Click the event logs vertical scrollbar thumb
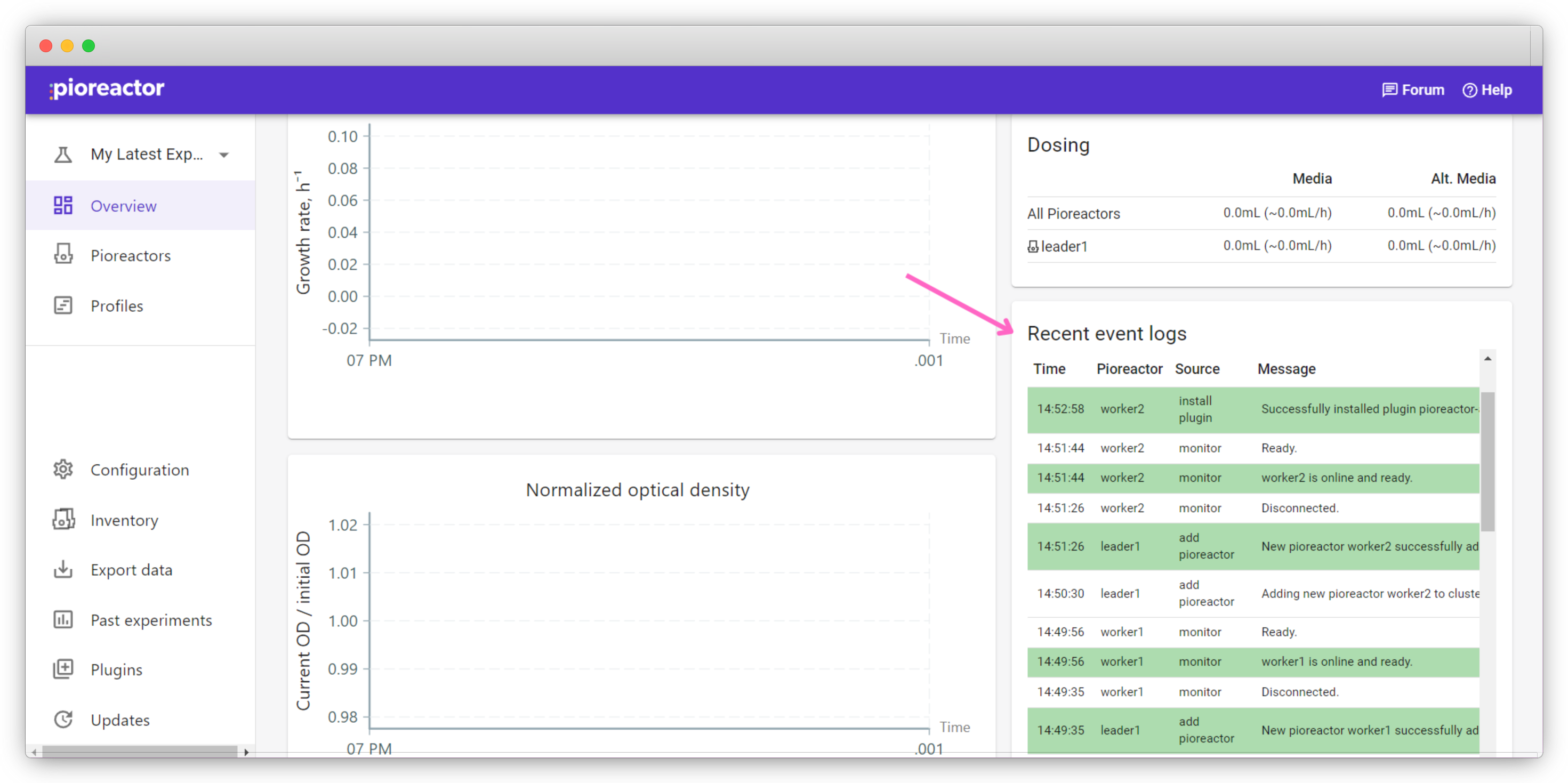The height and width of the screenshot is (783, 1568). (1487, 461)
